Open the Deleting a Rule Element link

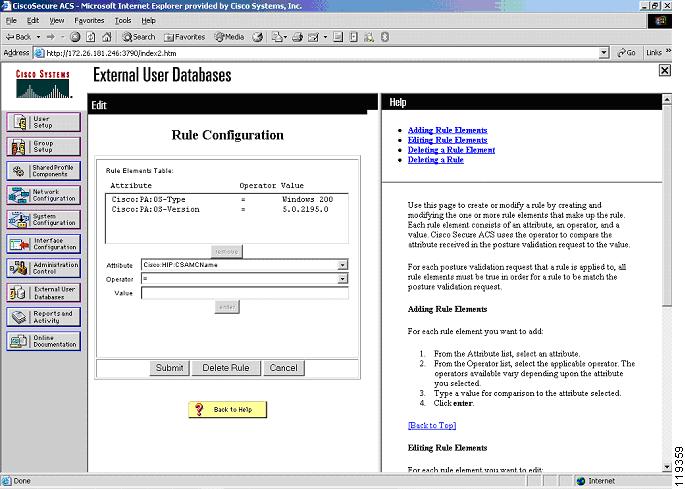451,150
